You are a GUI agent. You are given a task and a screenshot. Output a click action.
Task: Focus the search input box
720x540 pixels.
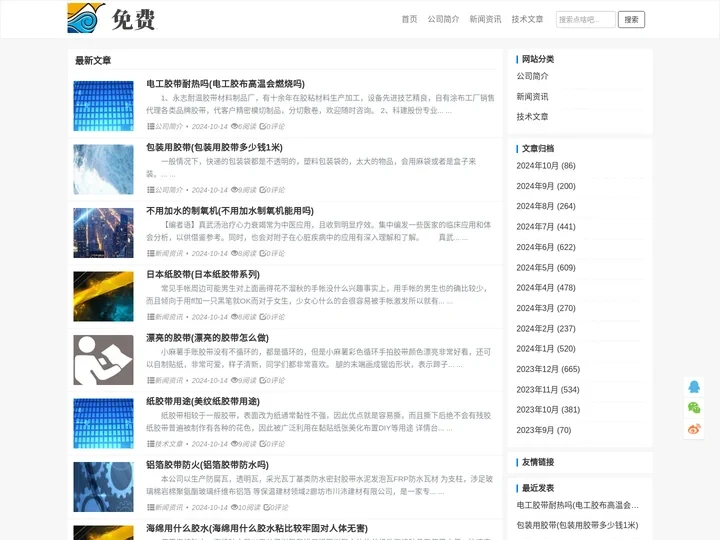(585, 19)
